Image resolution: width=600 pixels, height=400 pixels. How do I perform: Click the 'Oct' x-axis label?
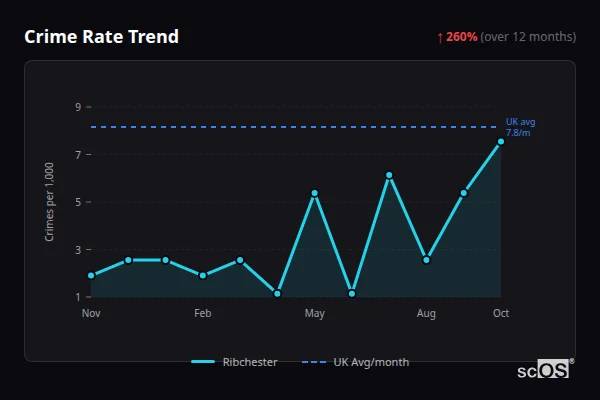click(501, 313)
